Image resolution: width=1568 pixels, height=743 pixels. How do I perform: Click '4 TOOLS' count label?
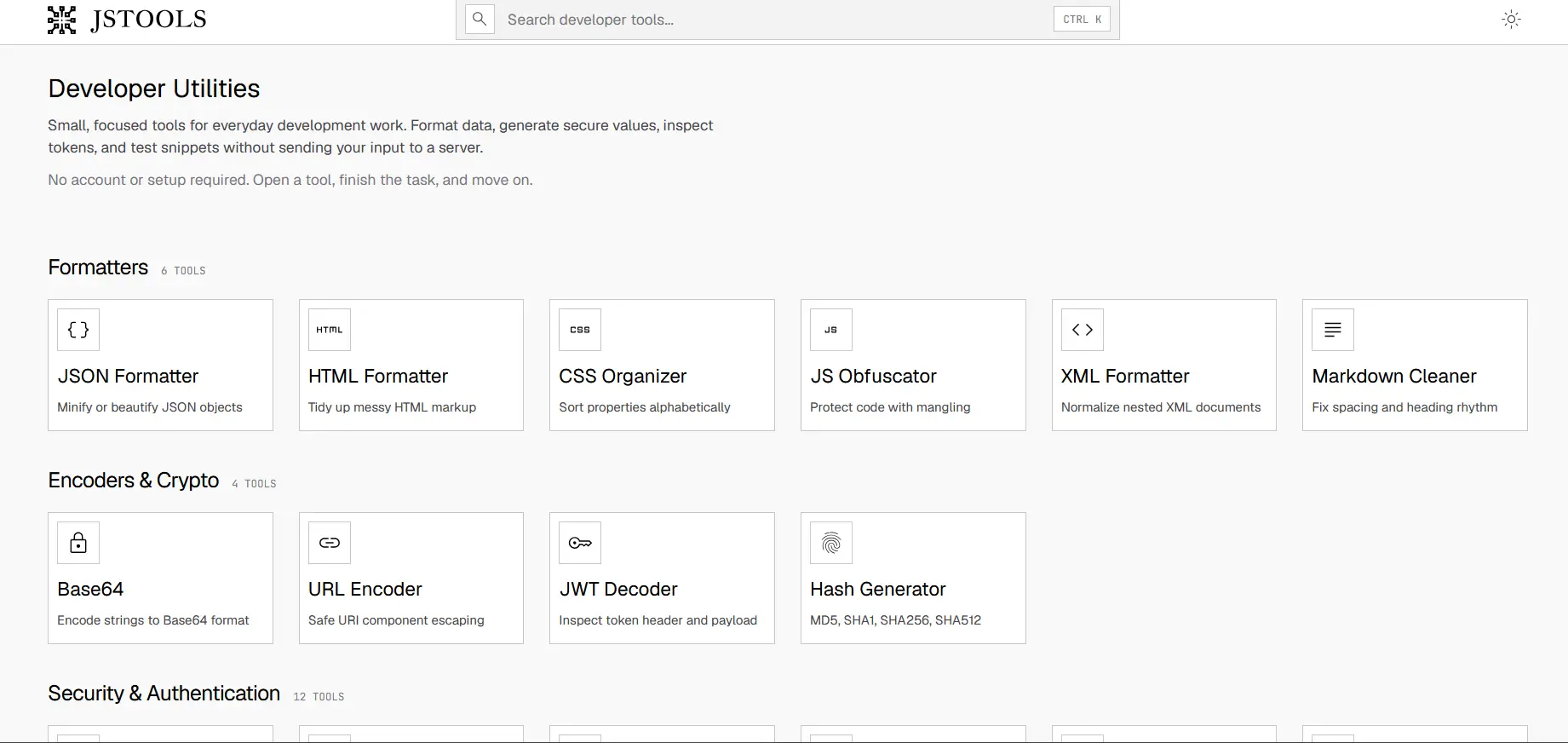point(254,484)
